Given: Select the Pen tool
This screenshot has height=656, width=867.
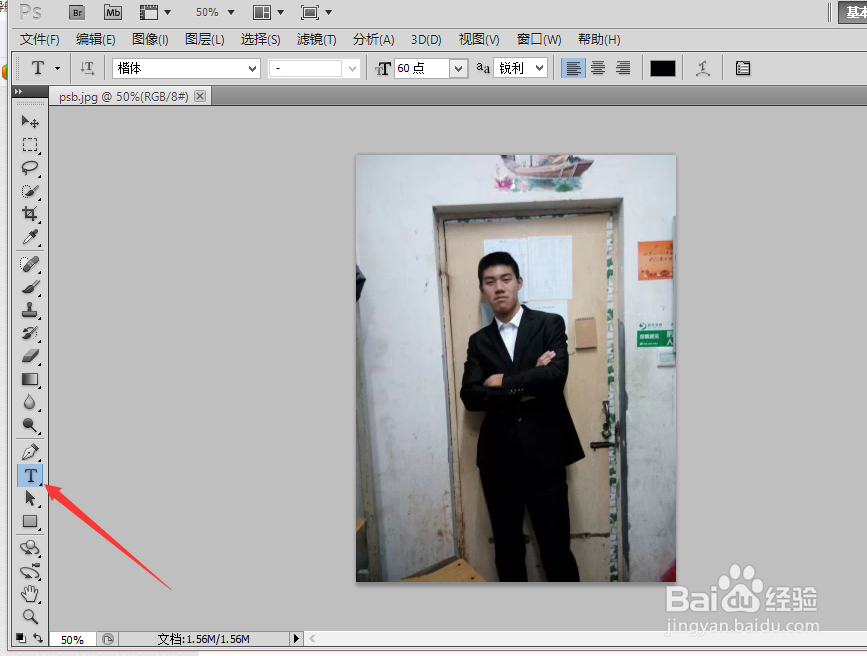Looking at the screenshot, I should click(30, 452).
